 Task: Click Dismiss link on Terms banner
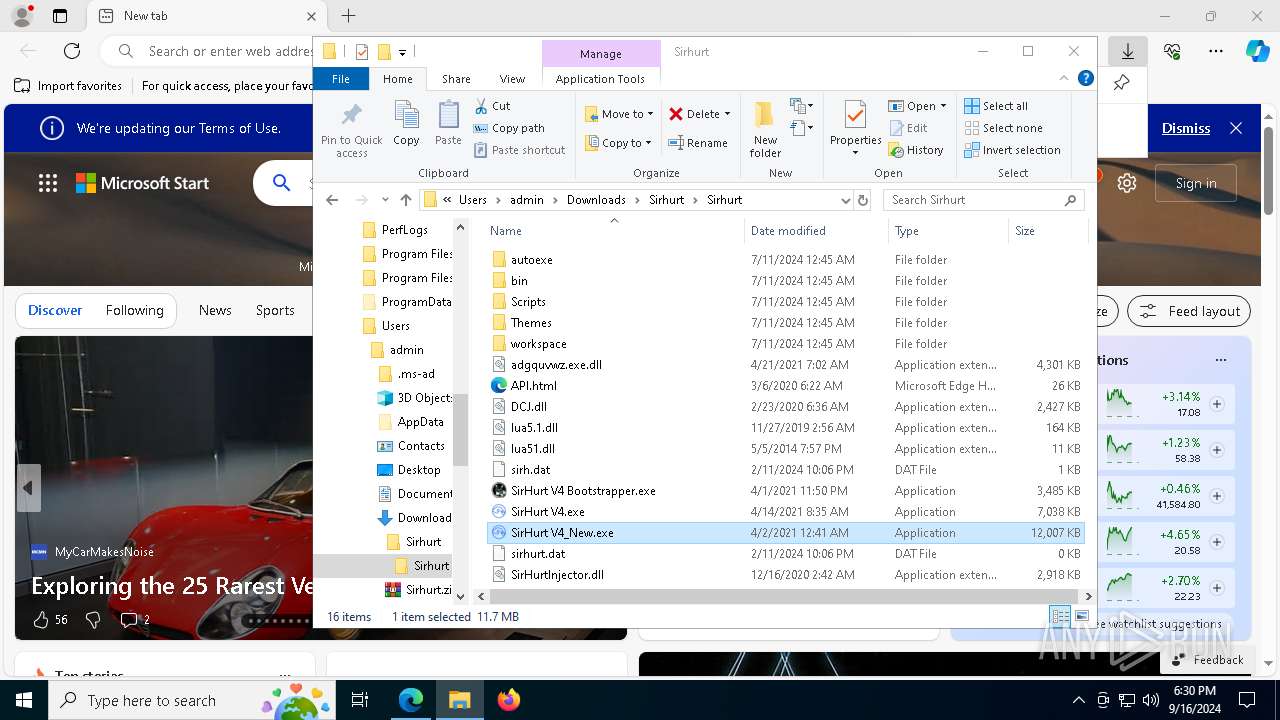click(x=1186, y=128)
